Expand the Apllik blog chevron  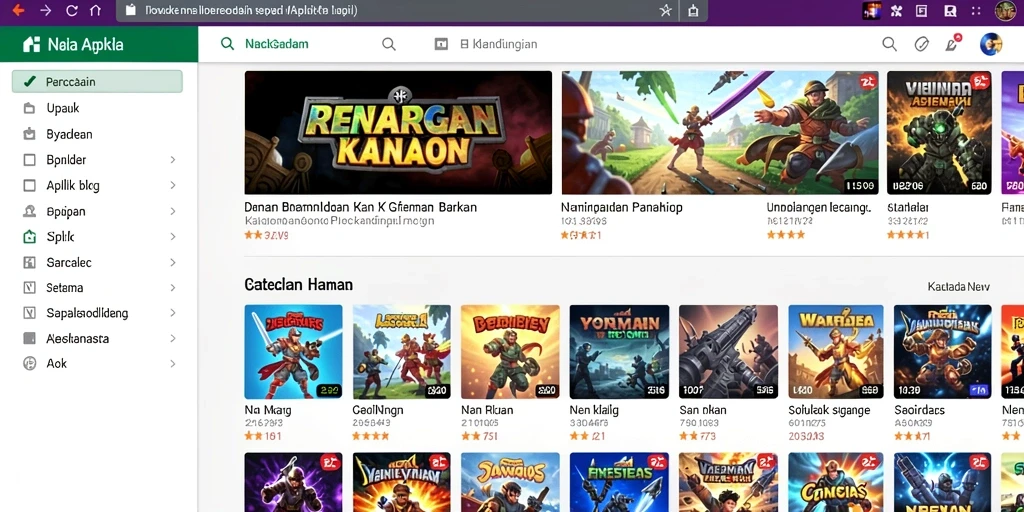point(173,185)
